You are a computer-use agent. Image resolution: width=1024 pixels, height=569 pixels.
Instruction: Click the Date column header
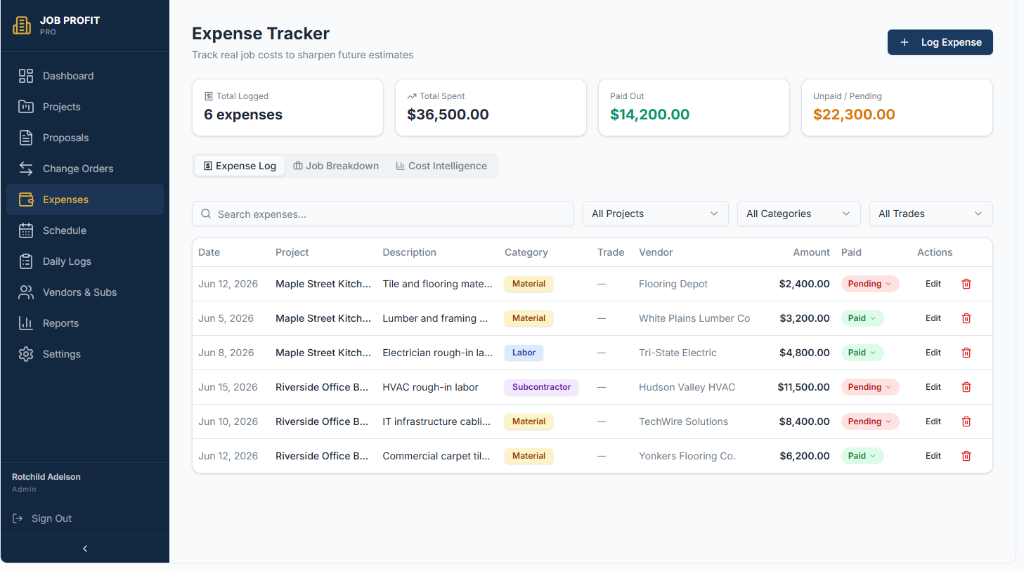tap(209, 252)
